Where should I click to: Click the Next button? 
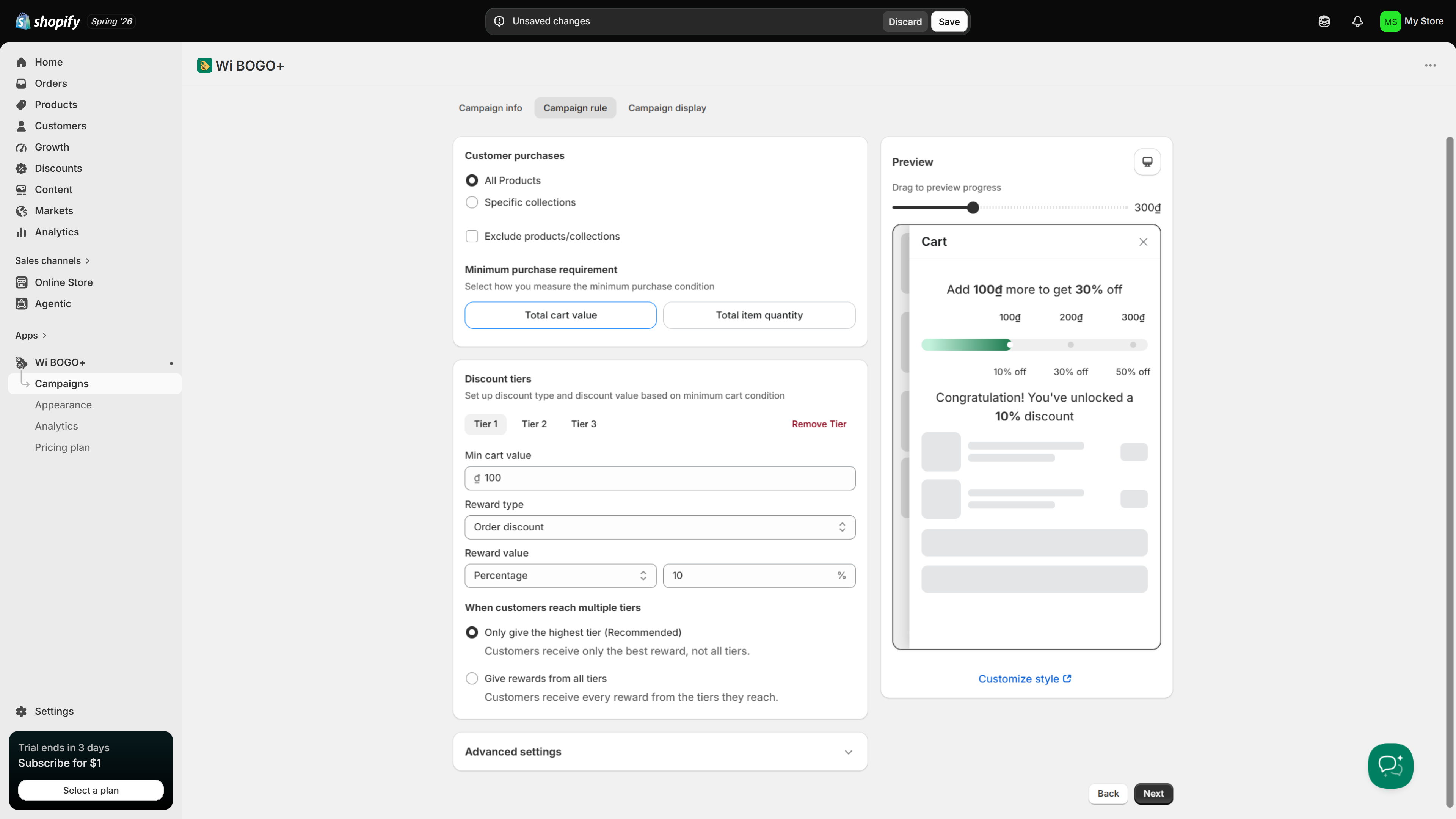(x=1153, y=794)
